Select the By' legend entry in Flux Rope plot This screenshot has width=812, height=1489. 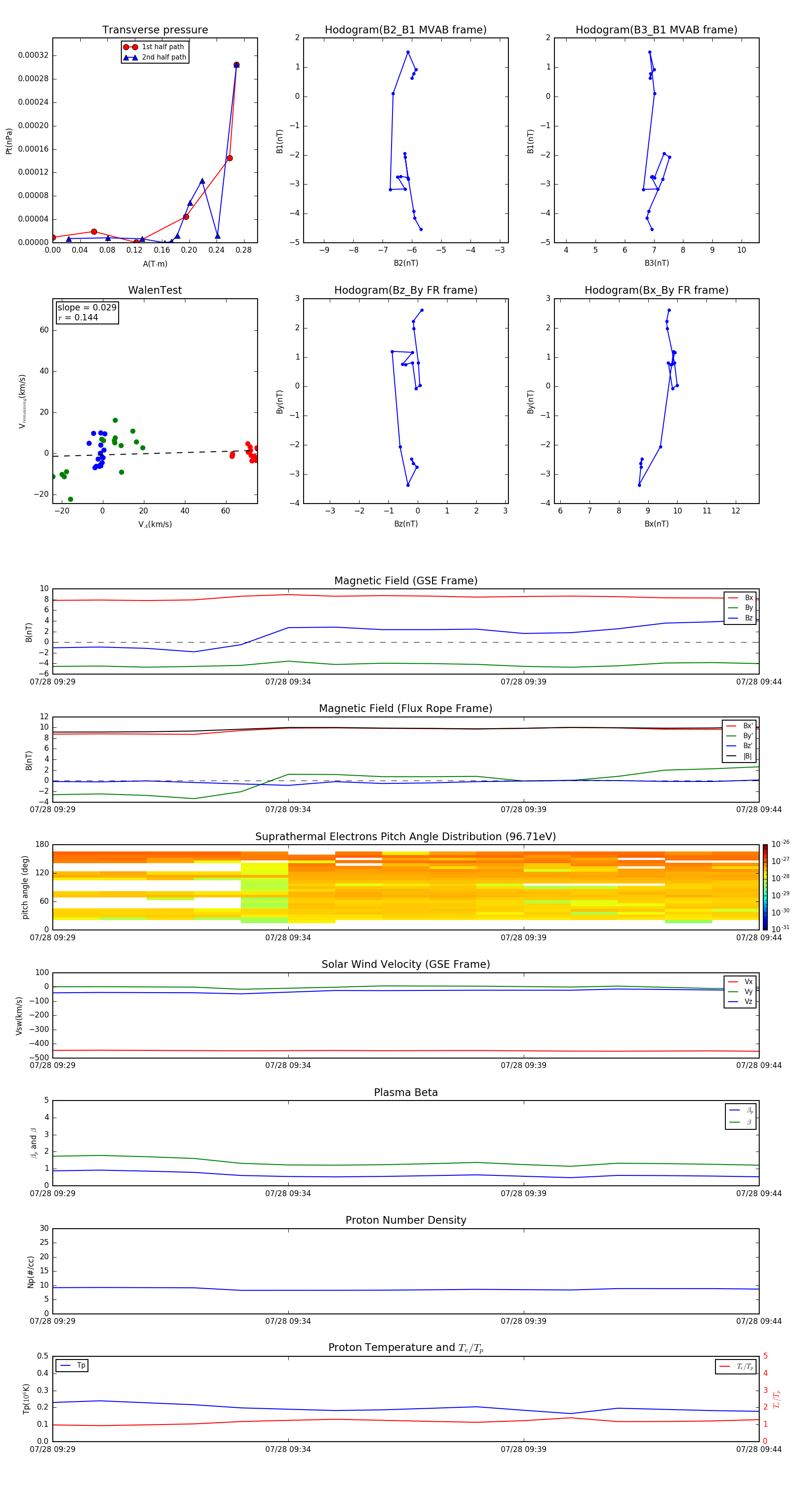point(739,736)
